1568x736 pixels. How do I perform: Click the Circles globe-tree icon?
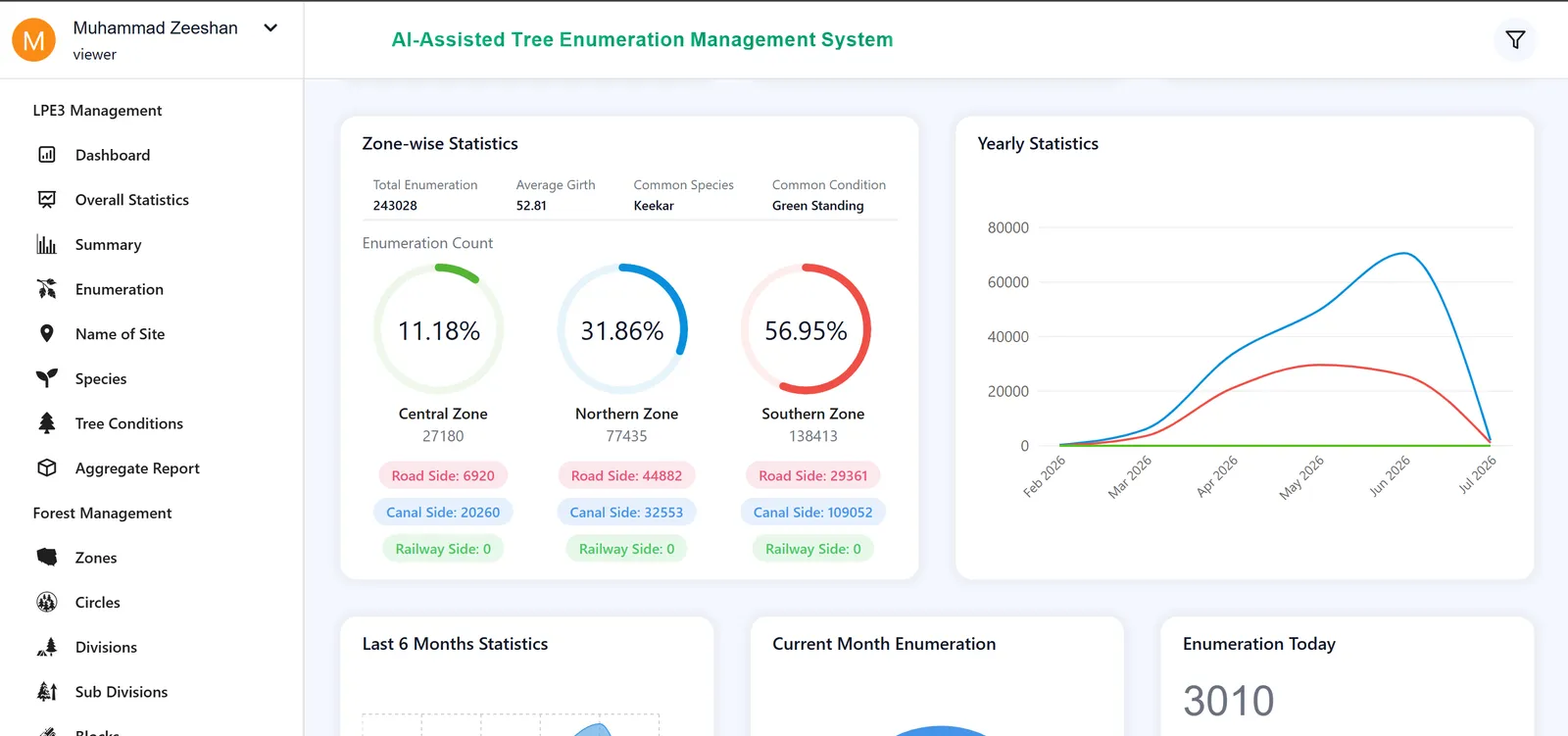tap(46, 603)
